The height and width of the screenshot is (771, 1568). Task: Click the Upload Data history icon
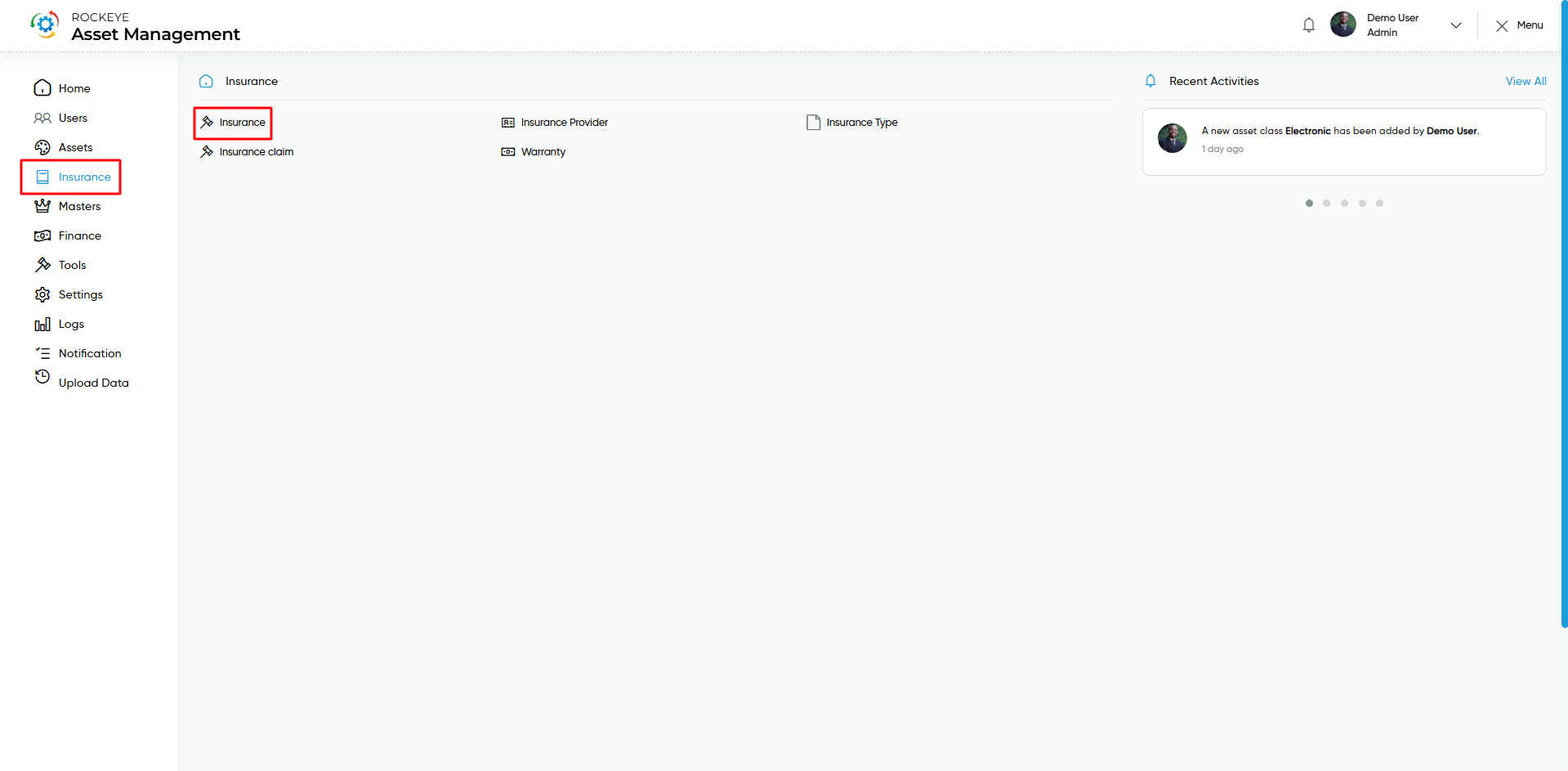[x=42, y=376]
